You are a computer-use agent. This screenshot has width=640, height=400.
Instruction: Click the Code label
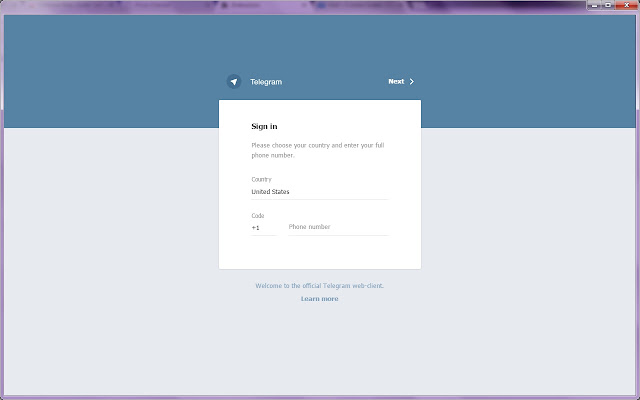pyautogui.click(x=258, y=216)
